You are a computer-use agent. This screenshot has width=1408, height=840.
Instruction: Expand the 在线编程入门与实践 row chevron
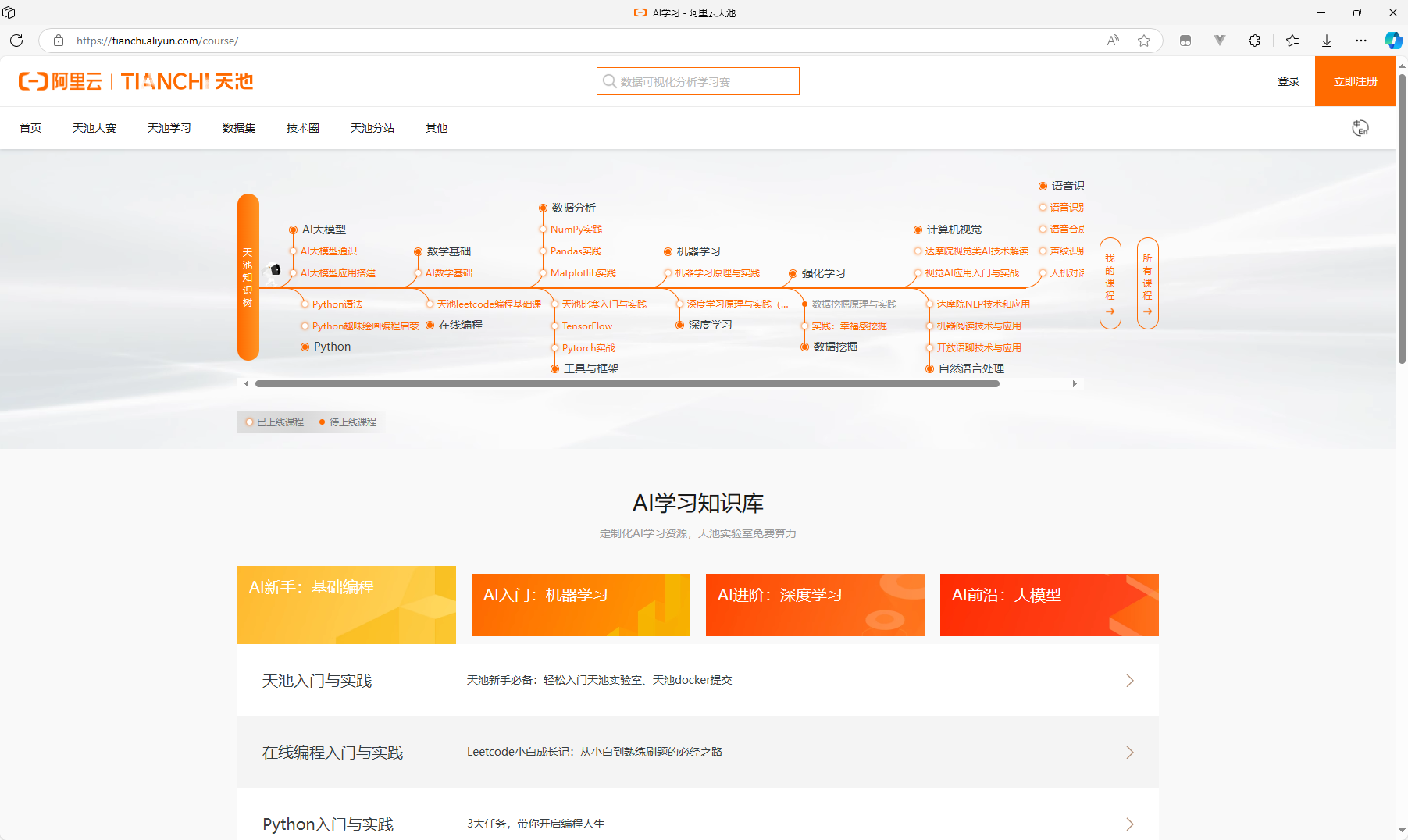pos(1129,753)
